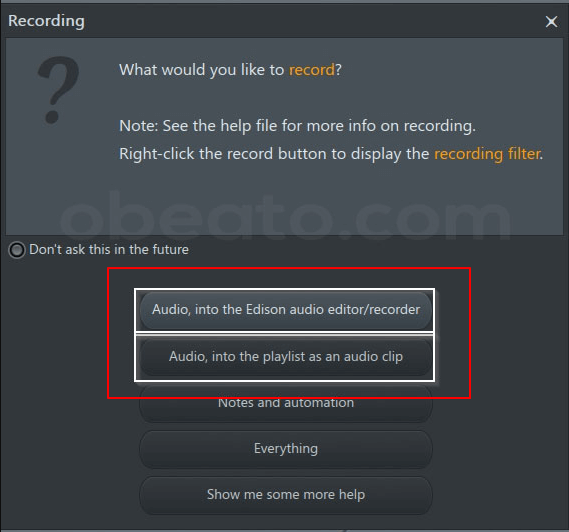Click the "Don't ask this in the future" label text

(109, 250)
